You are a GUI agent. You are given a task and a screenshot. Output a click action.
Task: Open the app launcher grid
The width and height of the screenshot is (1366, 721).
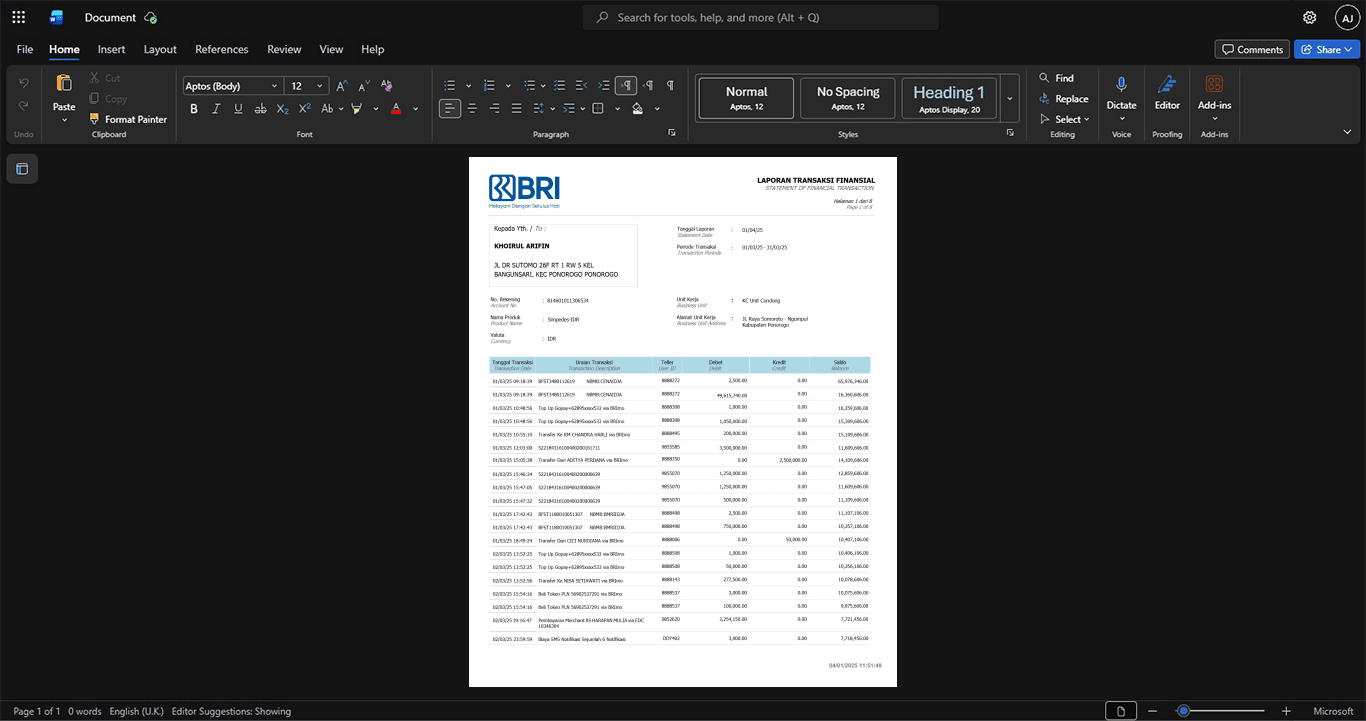point(18,17)
